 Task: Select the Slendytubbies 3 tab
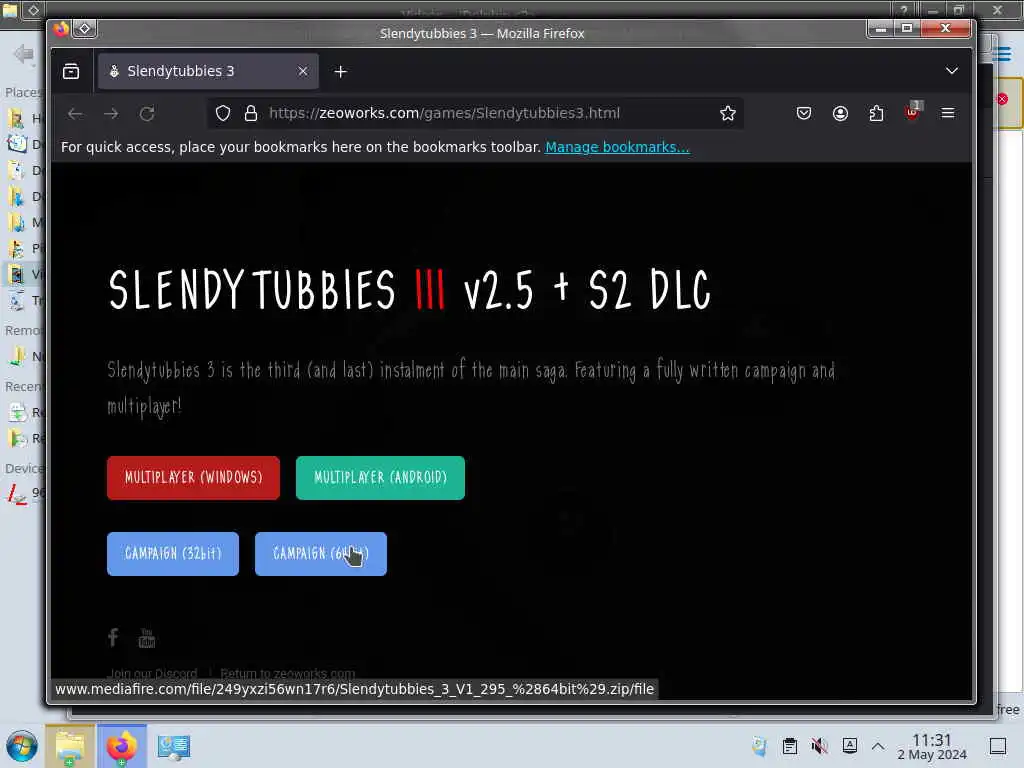click(208, 71)
